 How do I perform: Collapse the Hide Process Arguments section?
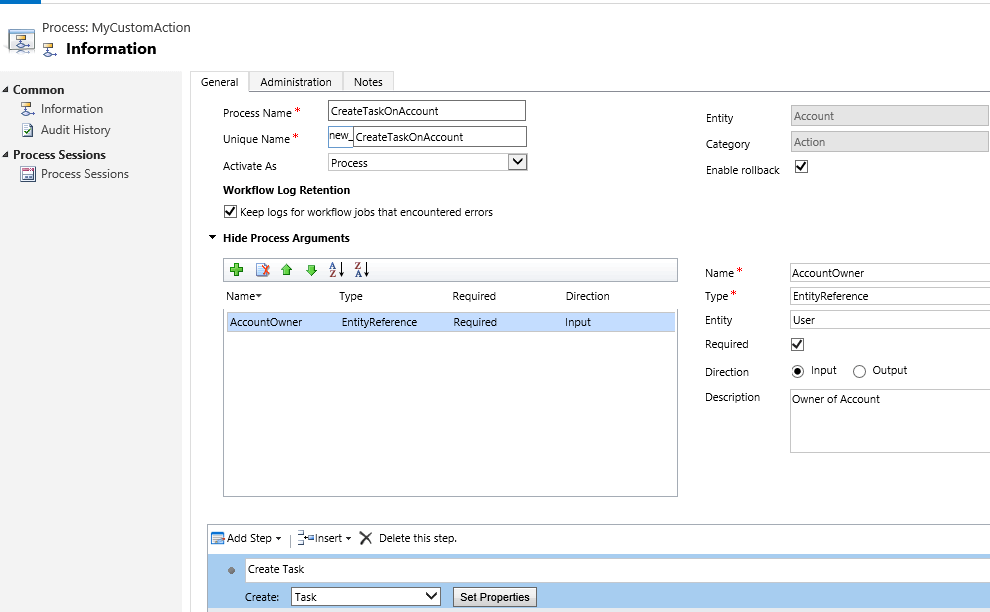coord(213,237)
